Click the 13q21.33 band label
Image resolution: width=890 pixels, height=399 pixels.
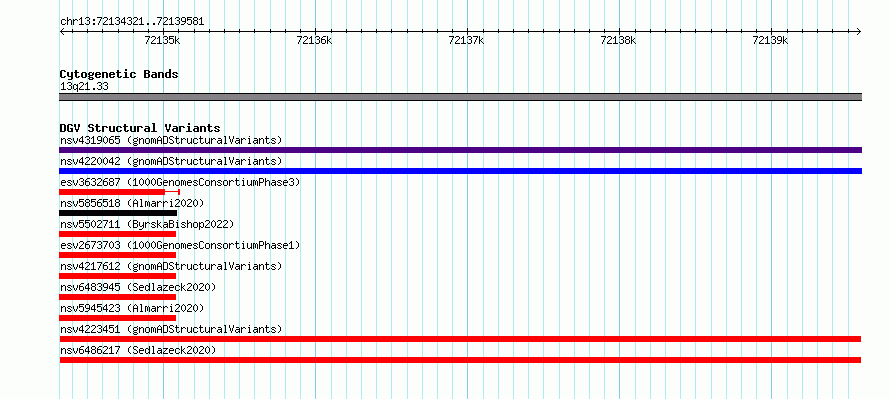pos(84,87)
